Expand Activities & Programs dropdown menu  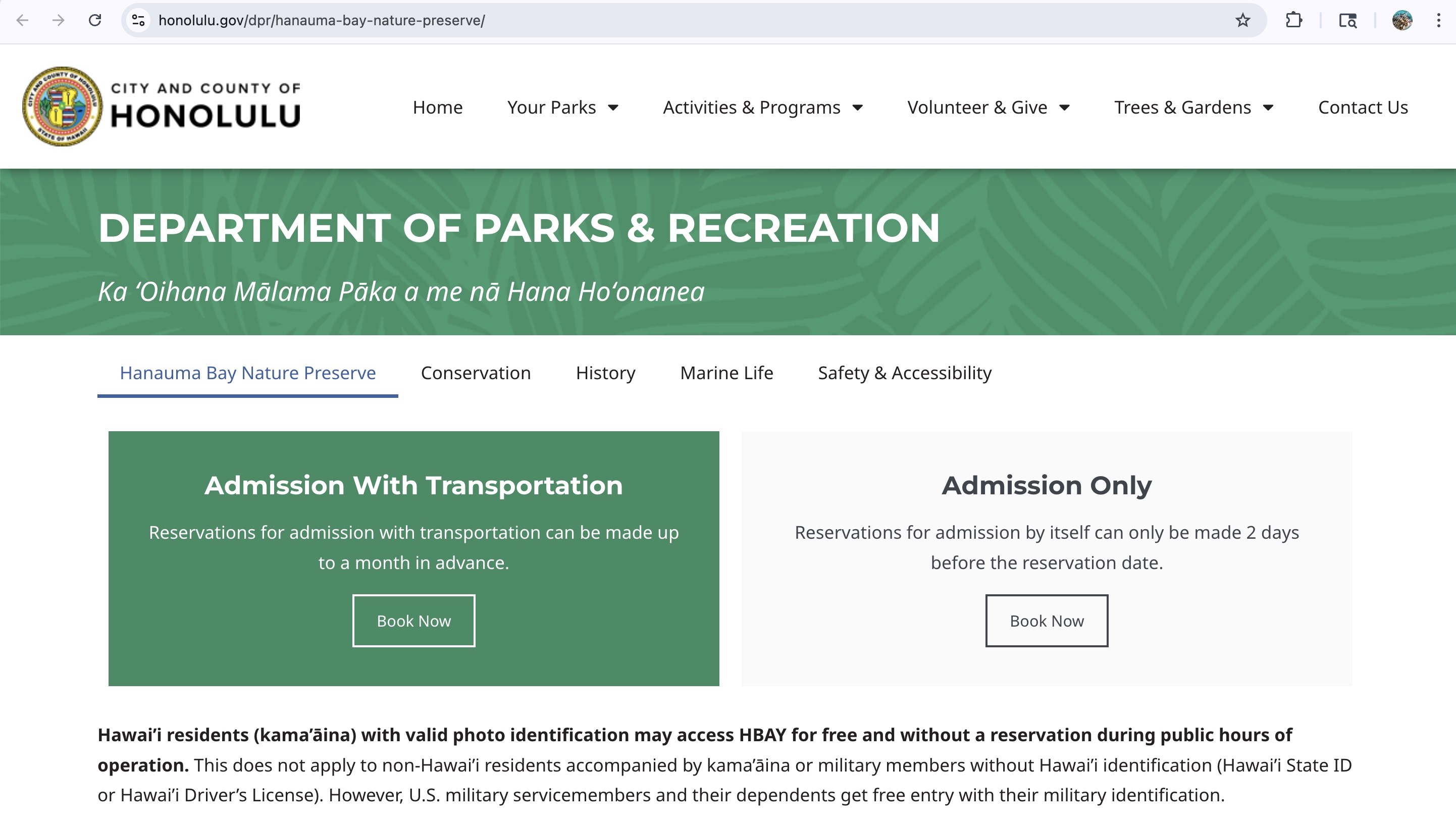click(762, 108)
